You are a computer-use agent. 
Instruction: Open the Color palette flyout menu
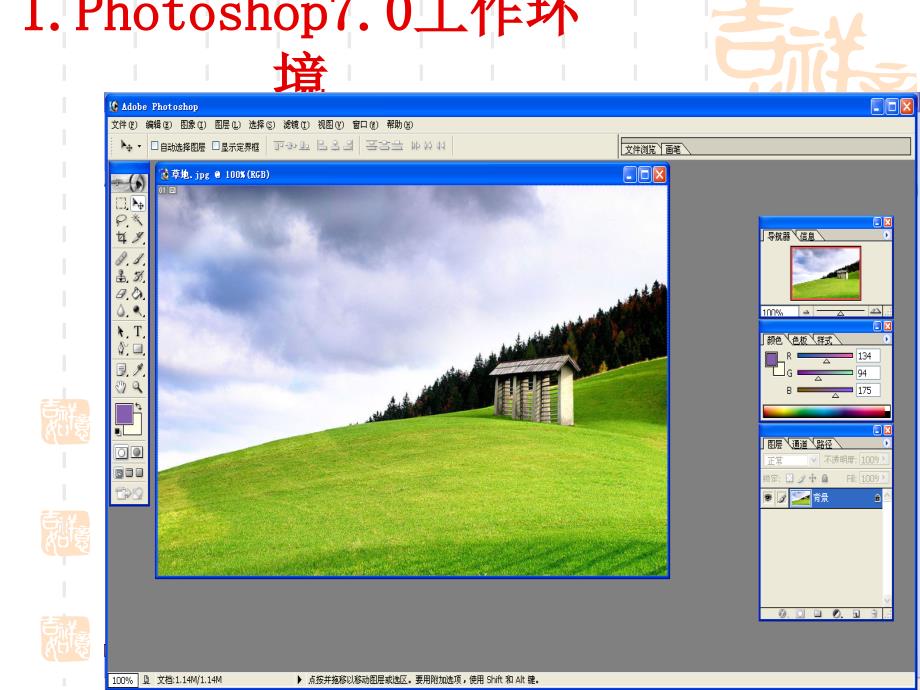point(887,339)
